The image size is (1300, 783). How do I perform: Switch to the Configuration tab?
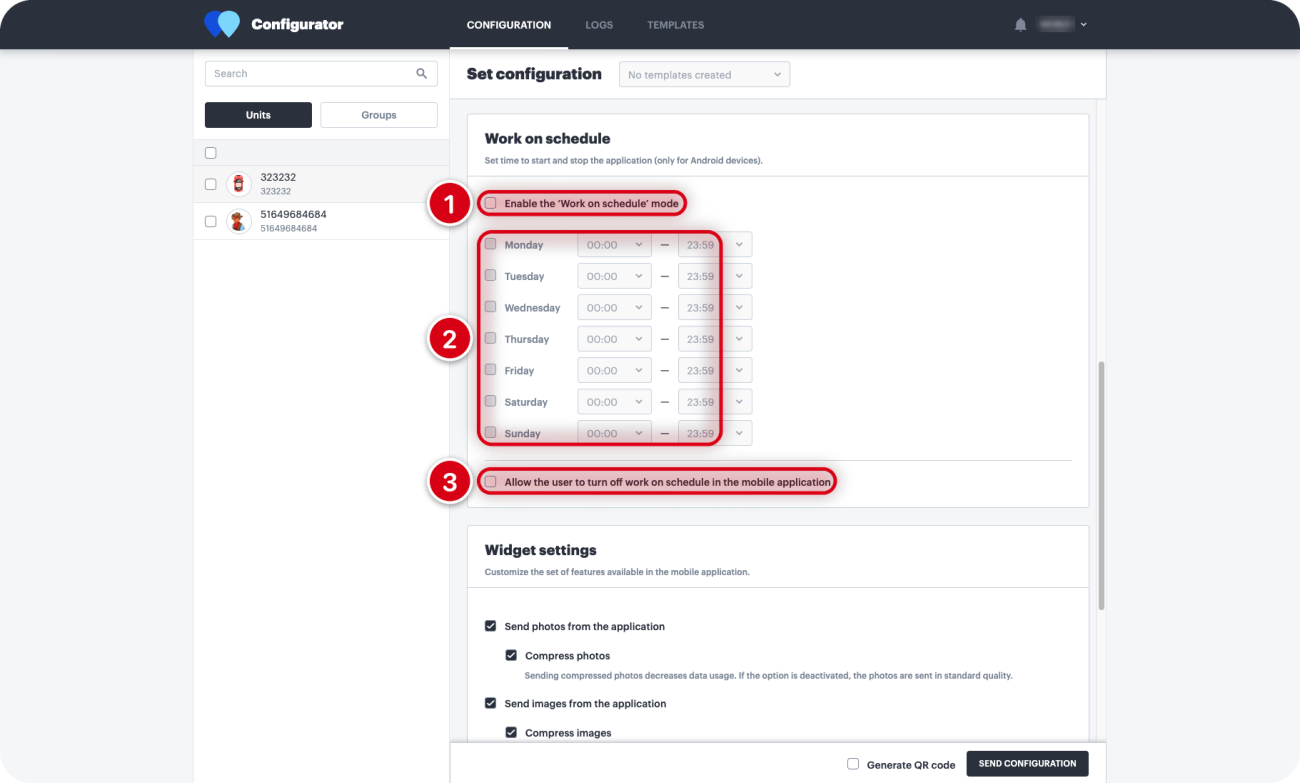click(x=509, y=25)
